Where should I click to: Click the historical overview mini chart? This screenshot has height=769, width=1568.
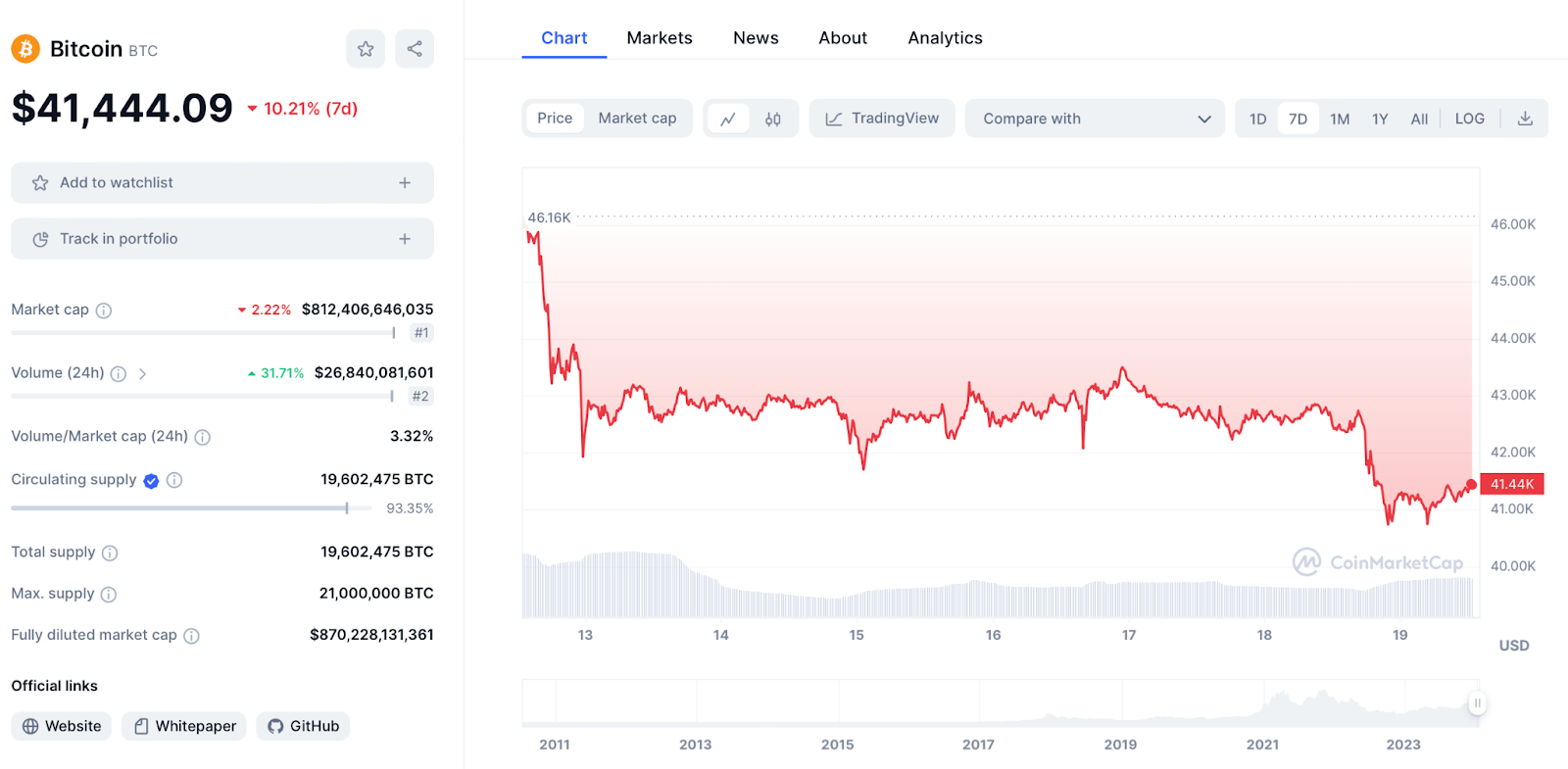(1001, 703)
